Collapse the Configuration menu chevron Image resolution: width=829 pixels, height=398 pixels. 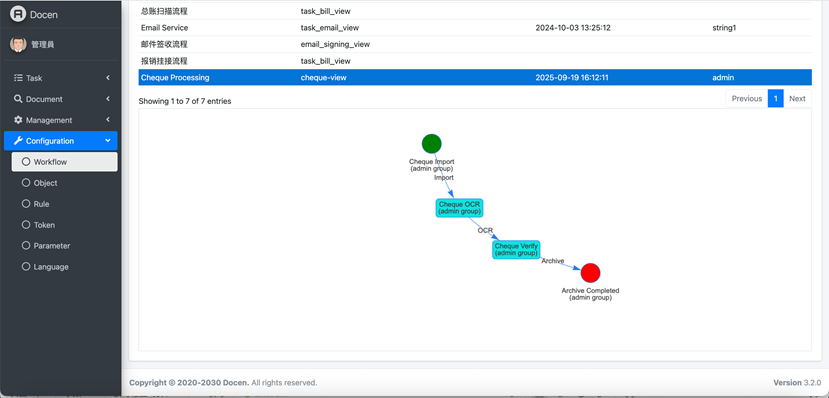[x=108, y=141]
